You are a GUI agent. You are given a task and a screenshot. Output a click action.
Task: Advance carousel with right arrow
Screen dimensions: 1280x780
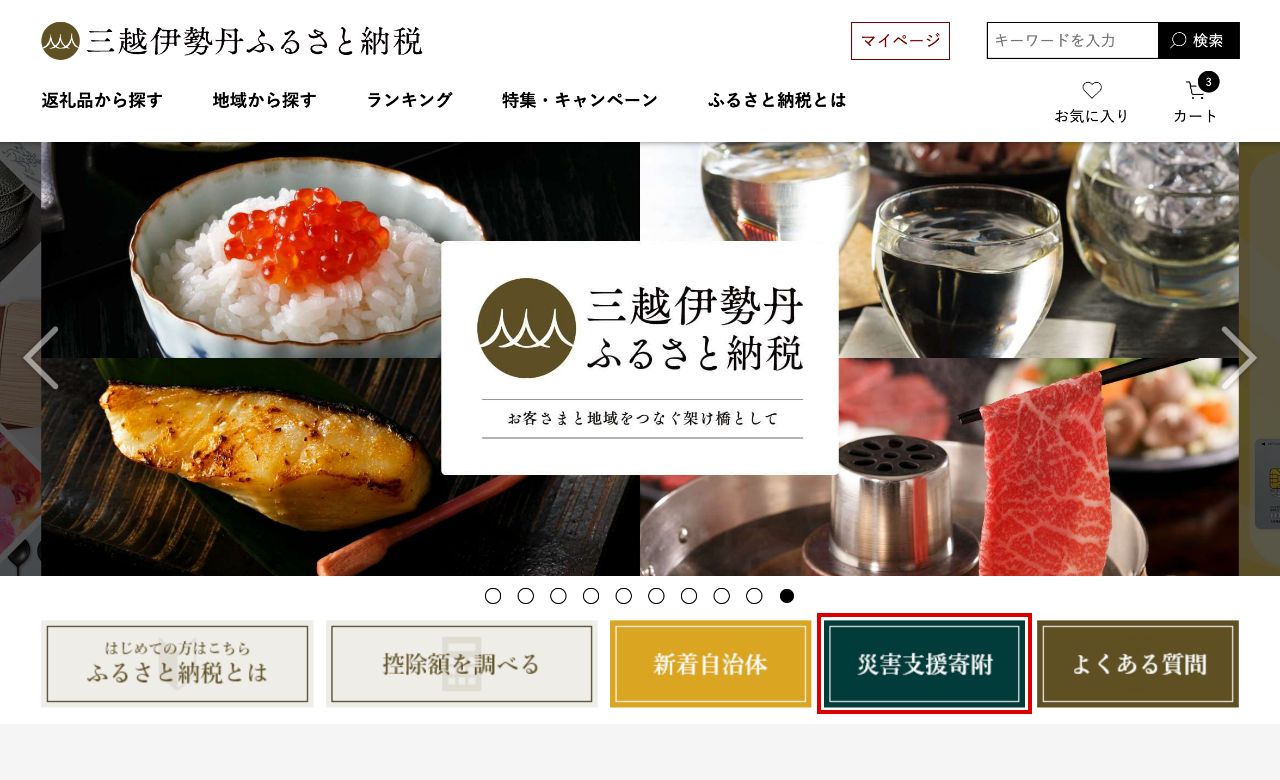click(x=1239, y=358)
